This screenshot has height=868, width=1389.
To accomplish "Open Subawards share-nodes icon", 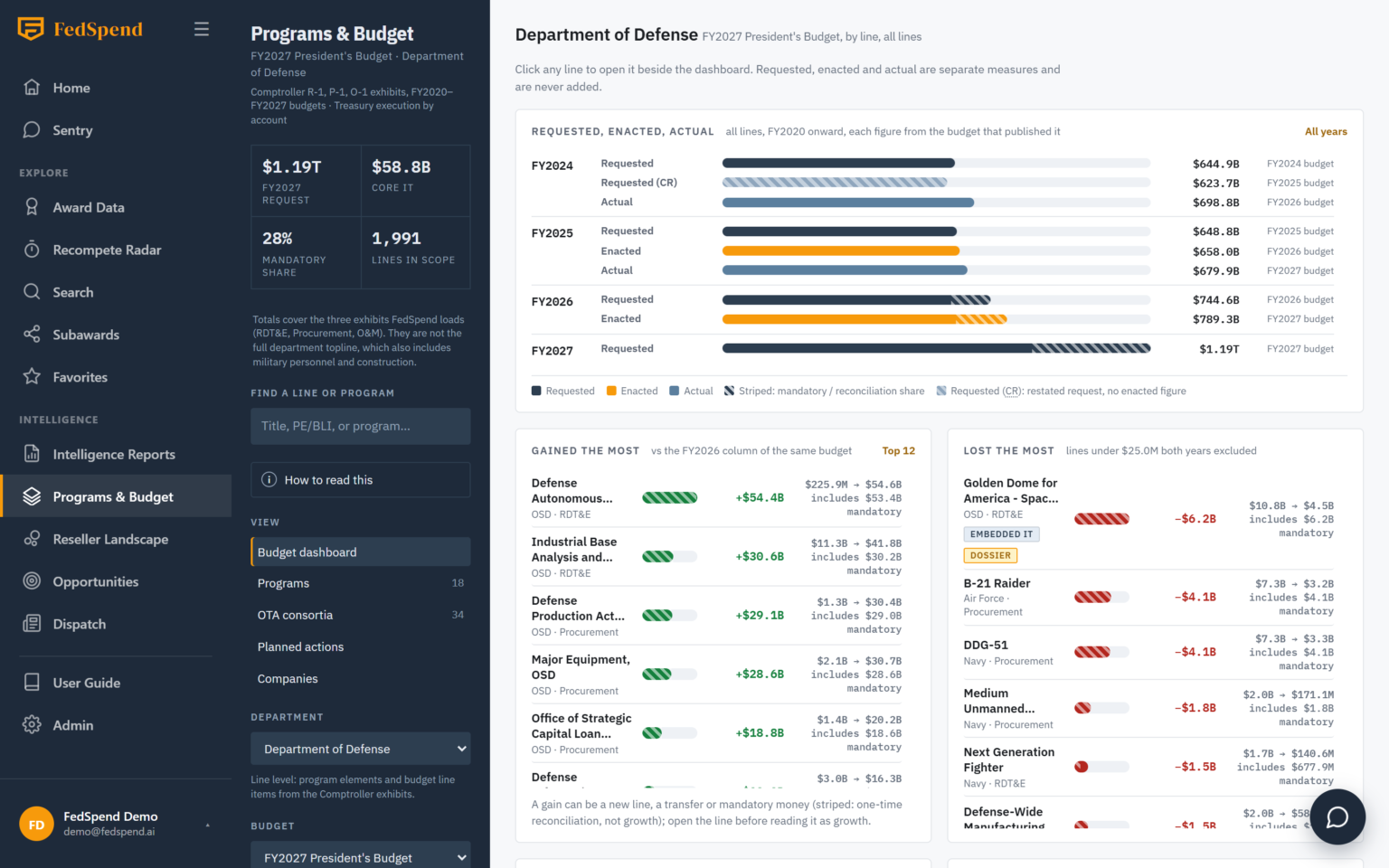I will tap(32, 335).
